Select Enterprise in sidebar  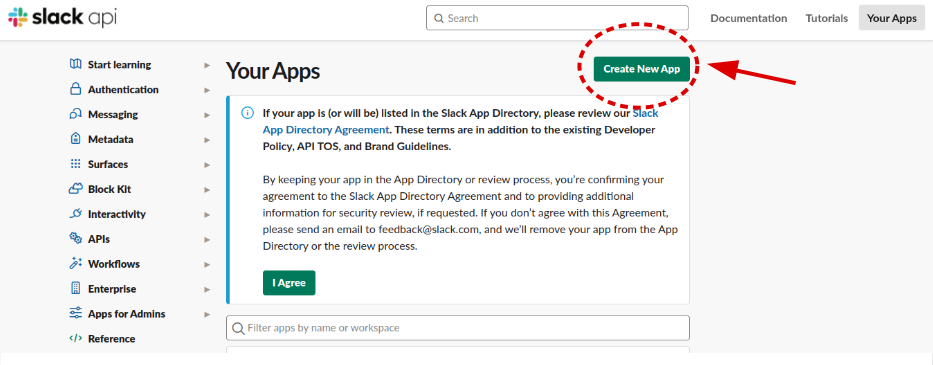tap(112, 289)
